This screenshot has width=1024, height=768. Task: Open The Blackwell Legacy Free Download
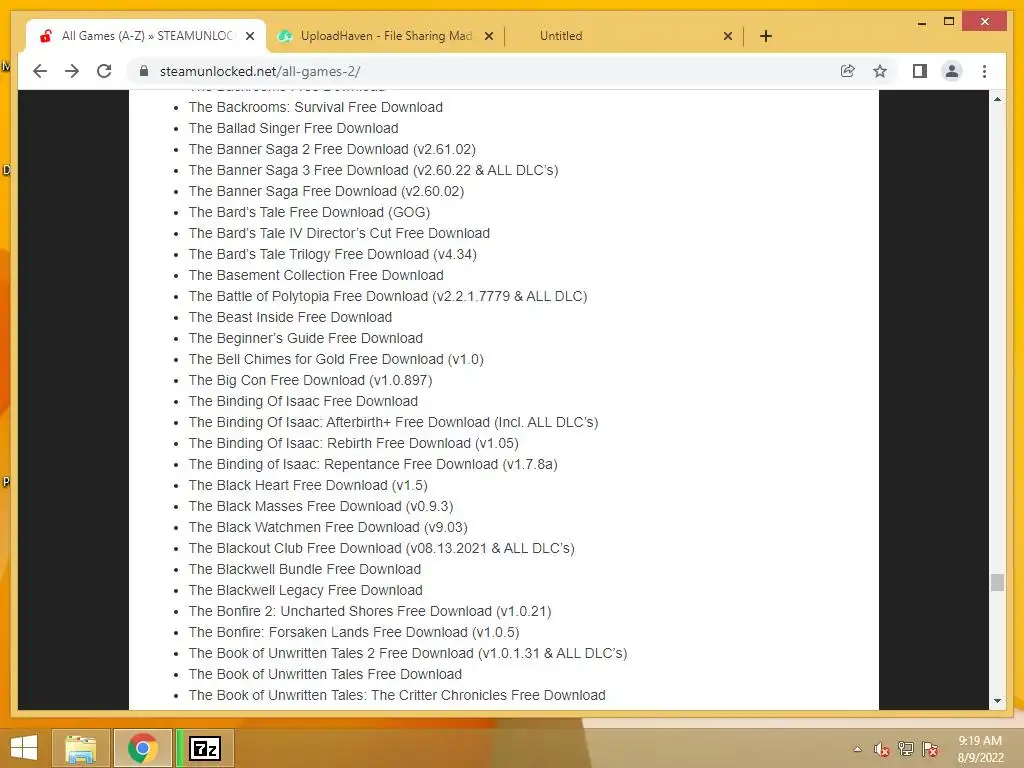[x=306, y=590]
